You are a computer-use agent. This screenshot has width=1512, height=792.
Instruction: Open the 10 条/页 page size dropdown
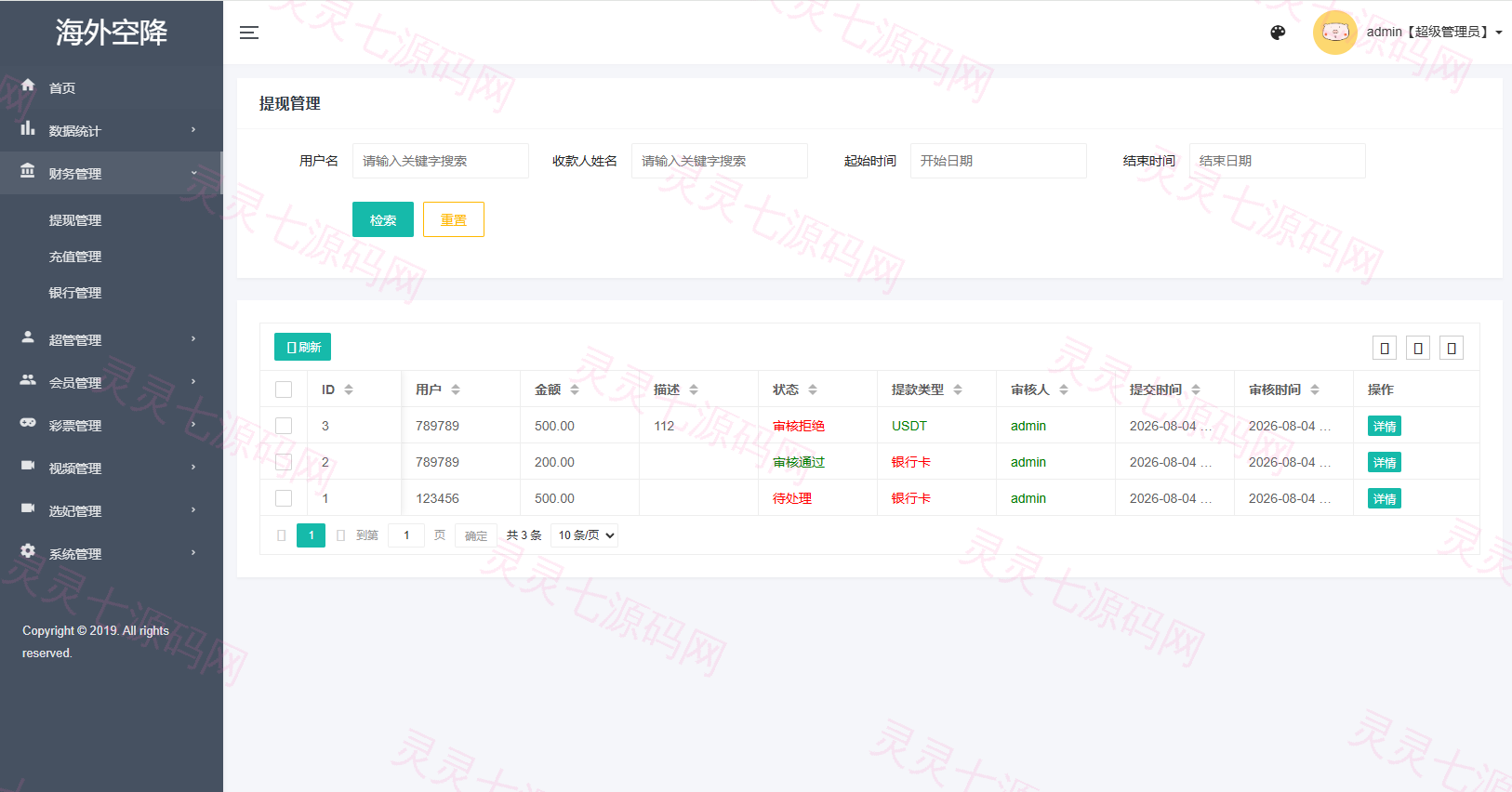point(585,535)
